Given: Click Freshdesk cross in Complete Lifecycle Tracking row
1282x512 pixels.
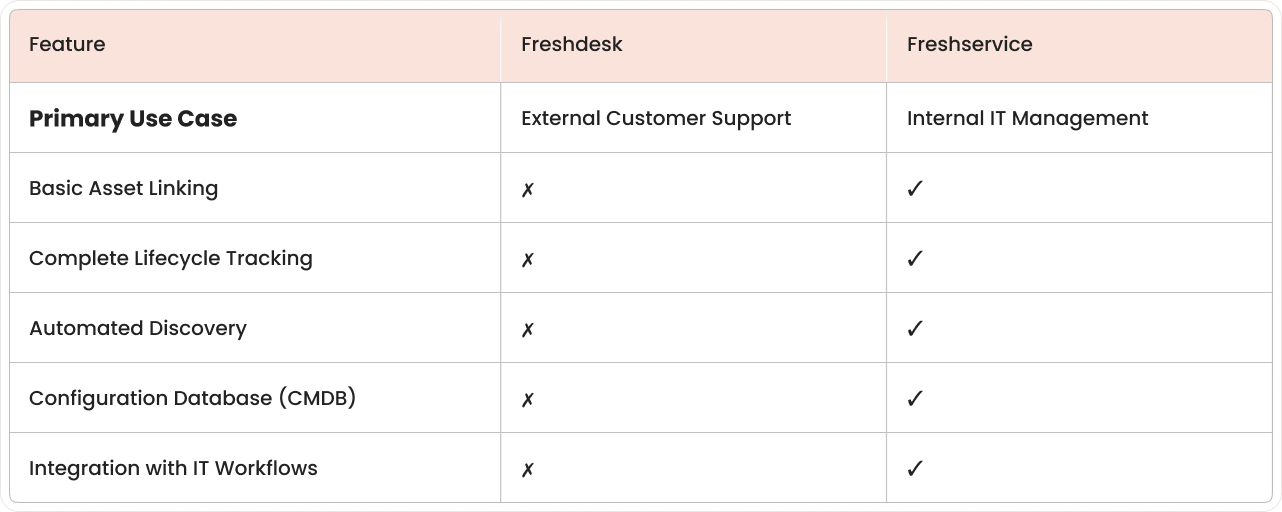Looking at the screenshot, I should [528, 259].
